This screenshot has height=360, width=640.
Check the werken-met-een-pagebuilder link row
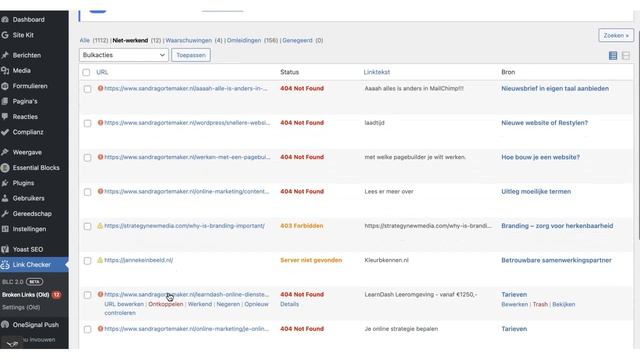click(x=87, y=158)
